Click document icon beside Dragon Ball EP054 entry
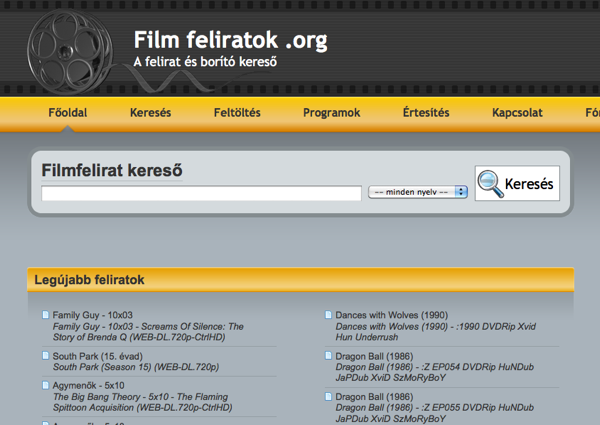 328,356
